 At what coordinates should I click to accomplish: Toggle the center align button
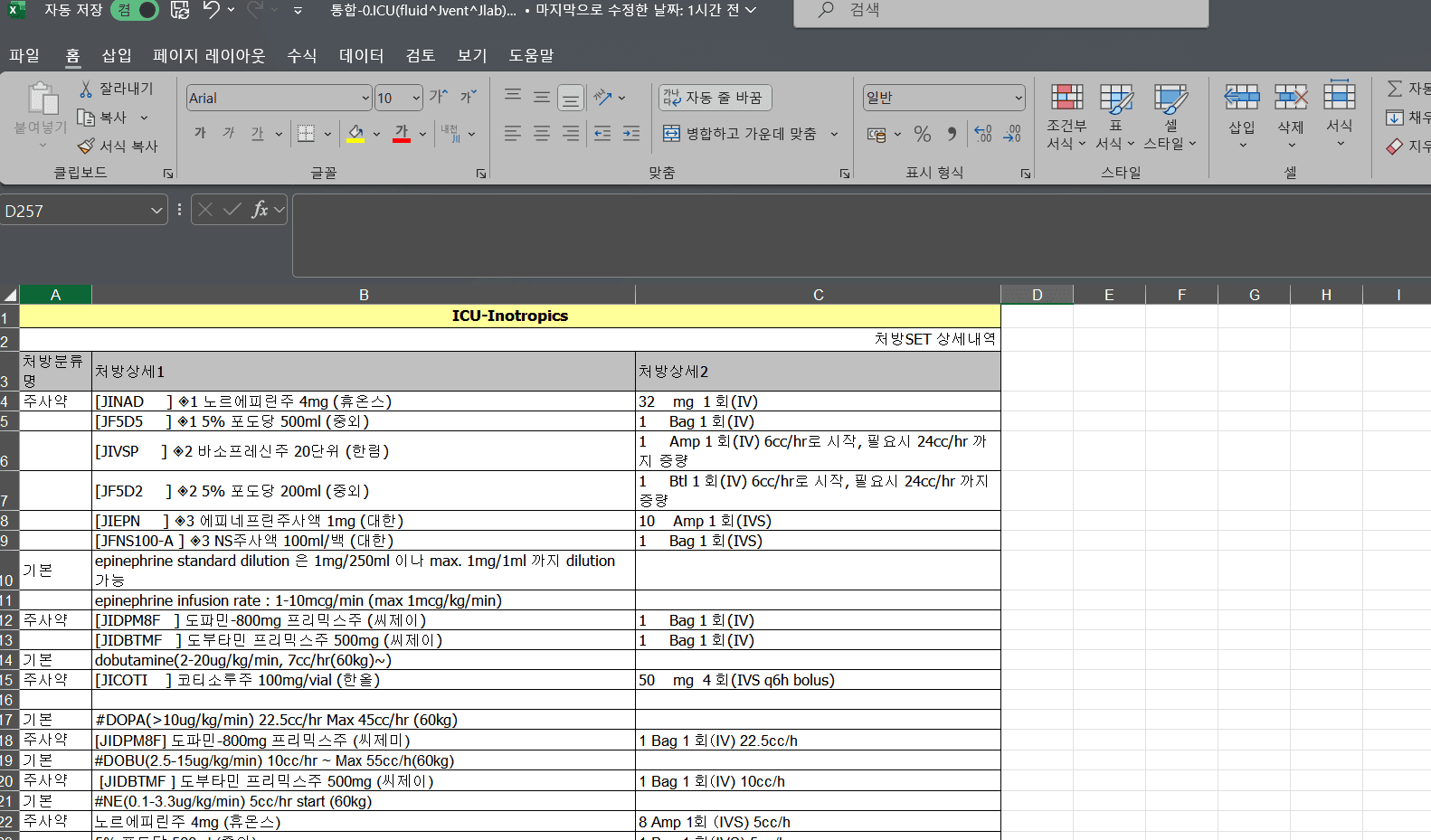pos(541,134)
